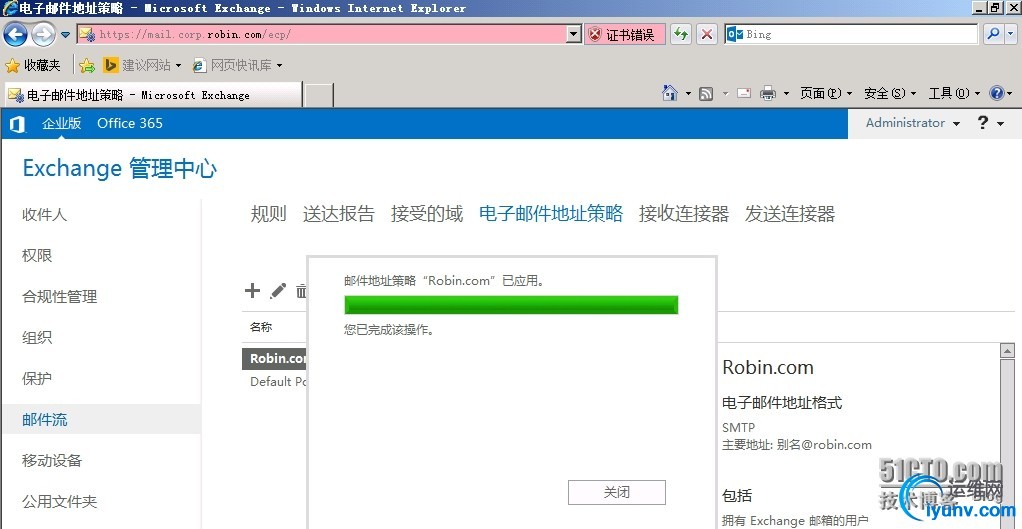This screenshot has width=1022, height=529.
Task: Click the pencil edit policy icon
Action: (x=278, y=291)
